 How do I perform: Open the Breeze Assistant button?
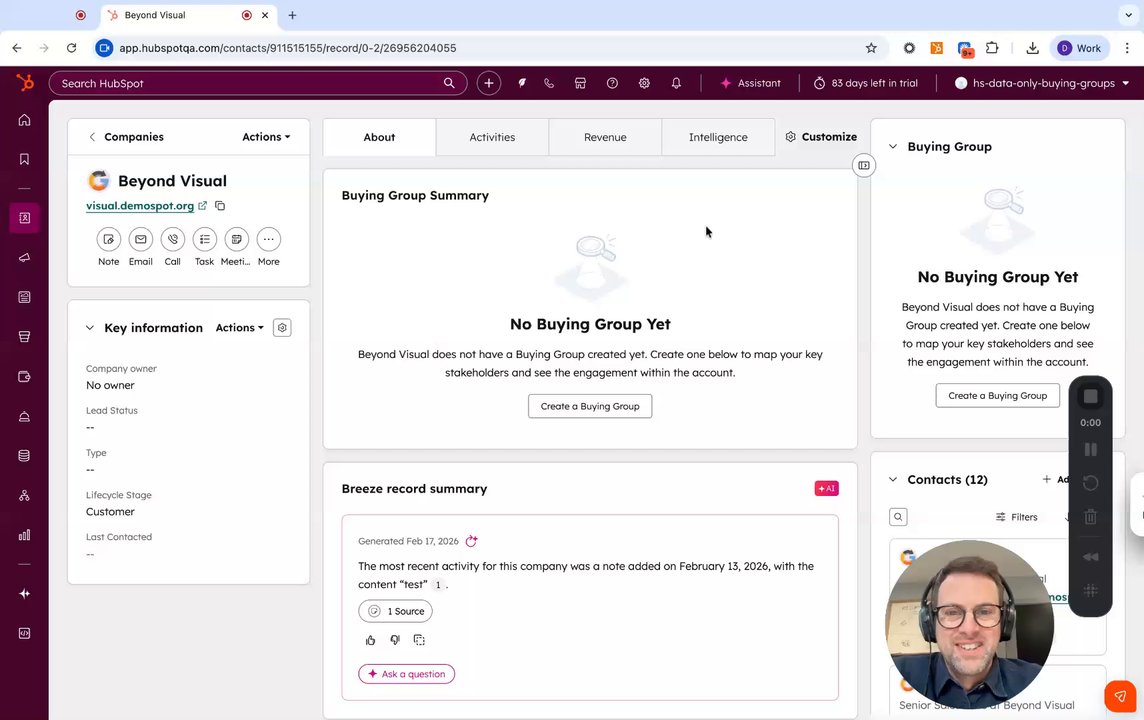pos(750,83)
